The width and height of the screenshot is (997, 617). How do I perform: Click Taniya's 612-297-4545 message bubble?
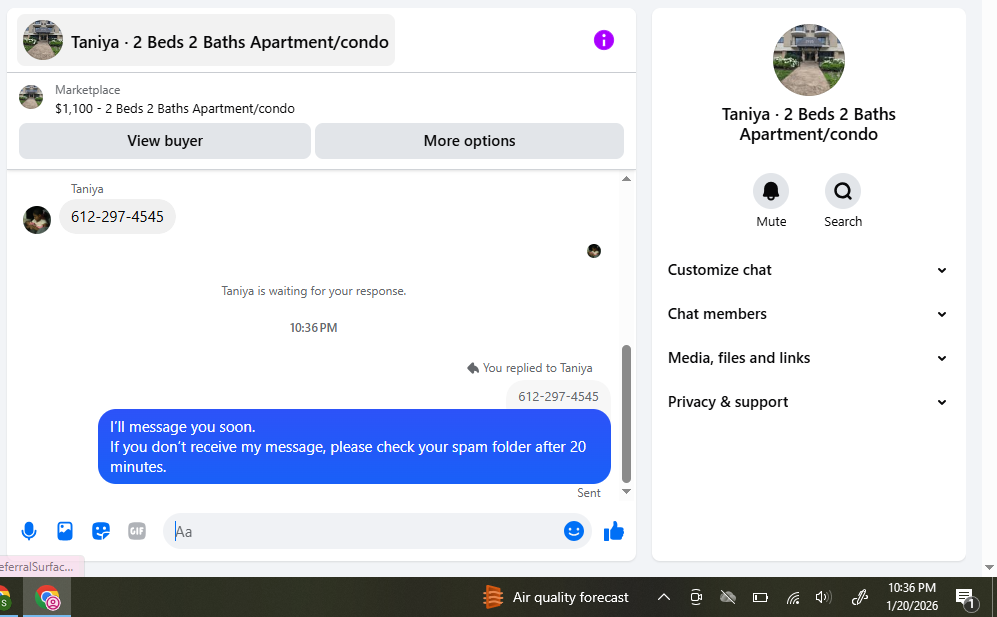tap(117, 216)
